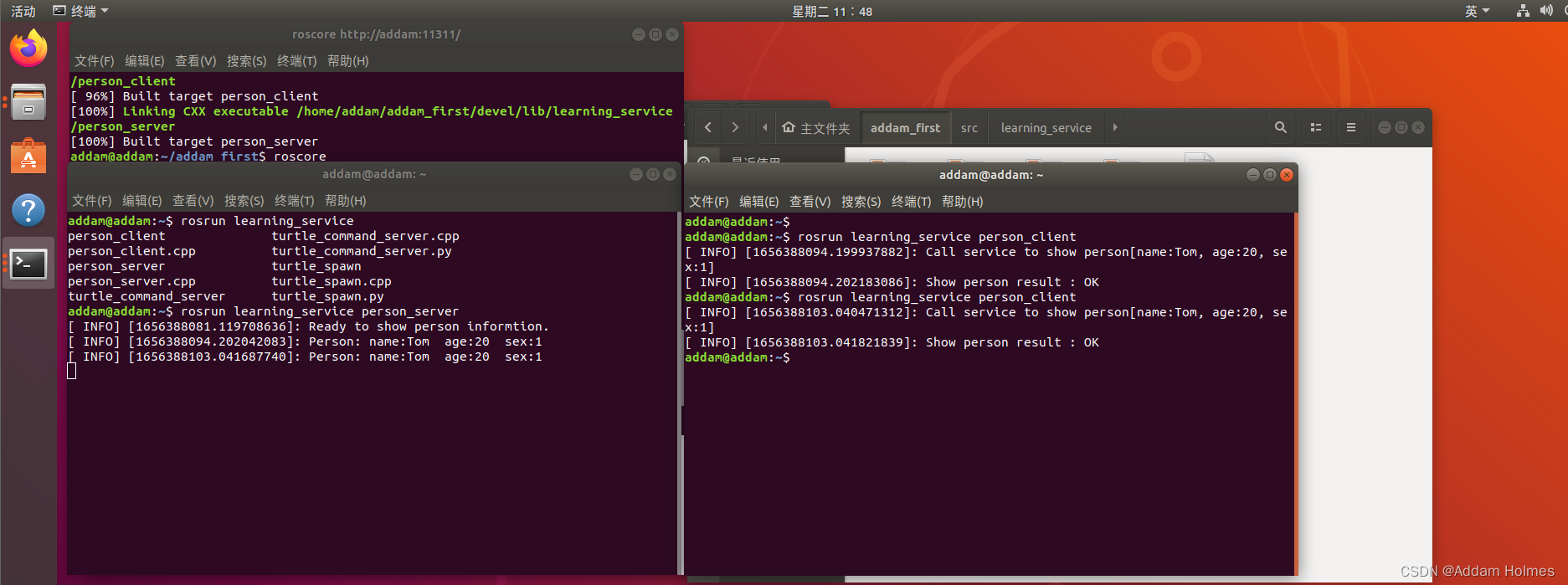Open 编辑(E) menu in person_server terminal
The height and width of the screenshot is (585, 1568).
pyautogui.click(x=141, y=201)
